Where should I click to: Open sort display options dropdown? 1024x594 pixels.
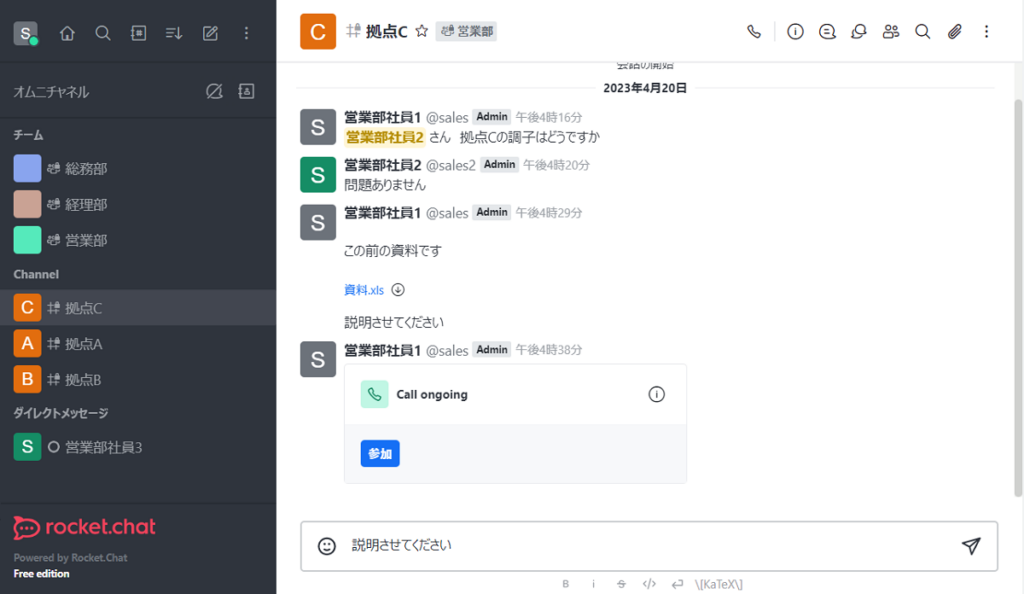coord(174,33)
